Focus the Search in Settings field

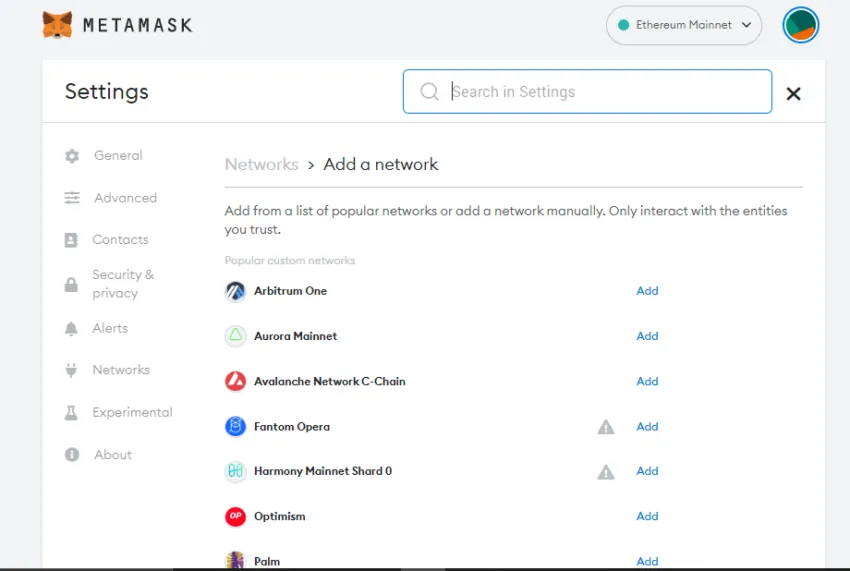pyautogui.click(x=587, y=92)
